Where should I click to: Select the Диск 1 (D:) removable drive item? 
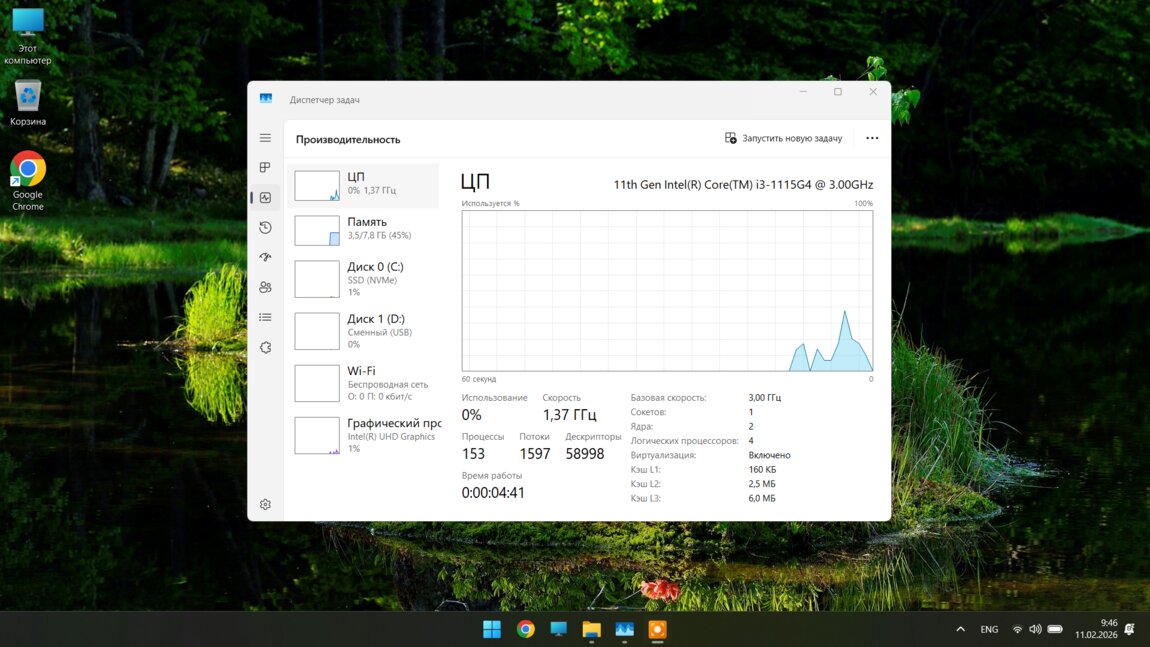(x=364, y=331)
